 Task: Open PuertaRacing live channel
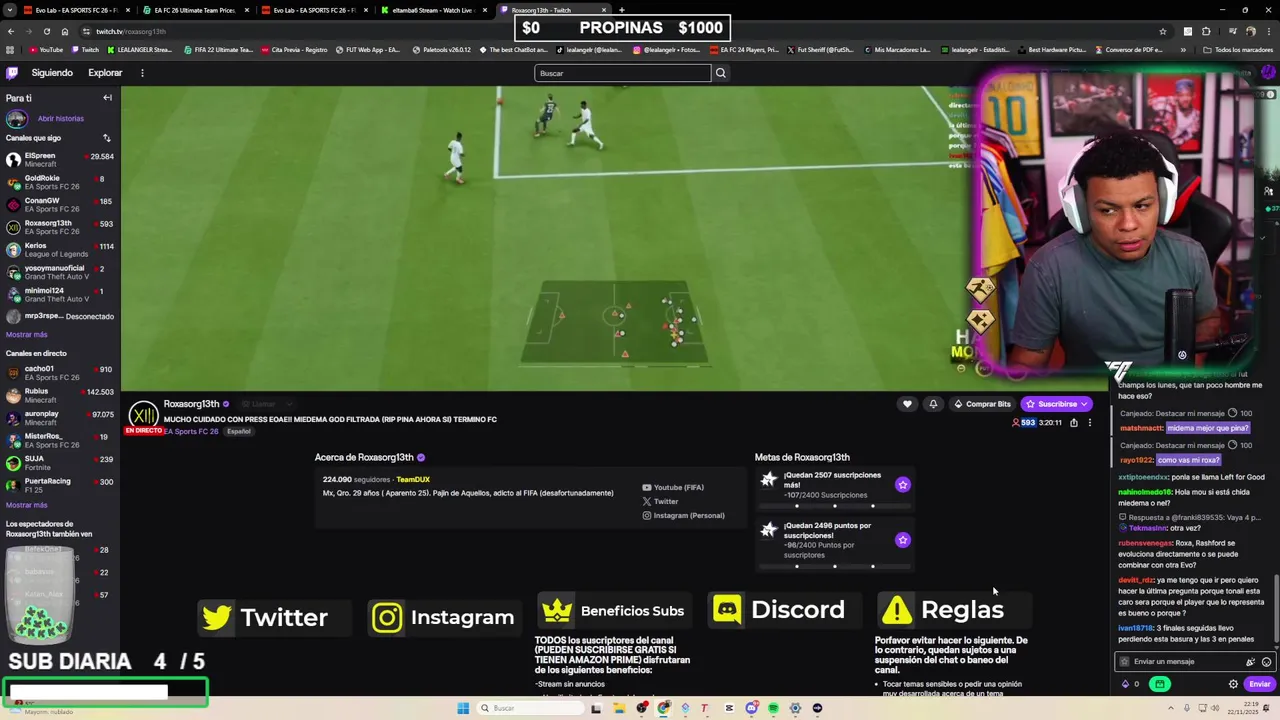60,486
